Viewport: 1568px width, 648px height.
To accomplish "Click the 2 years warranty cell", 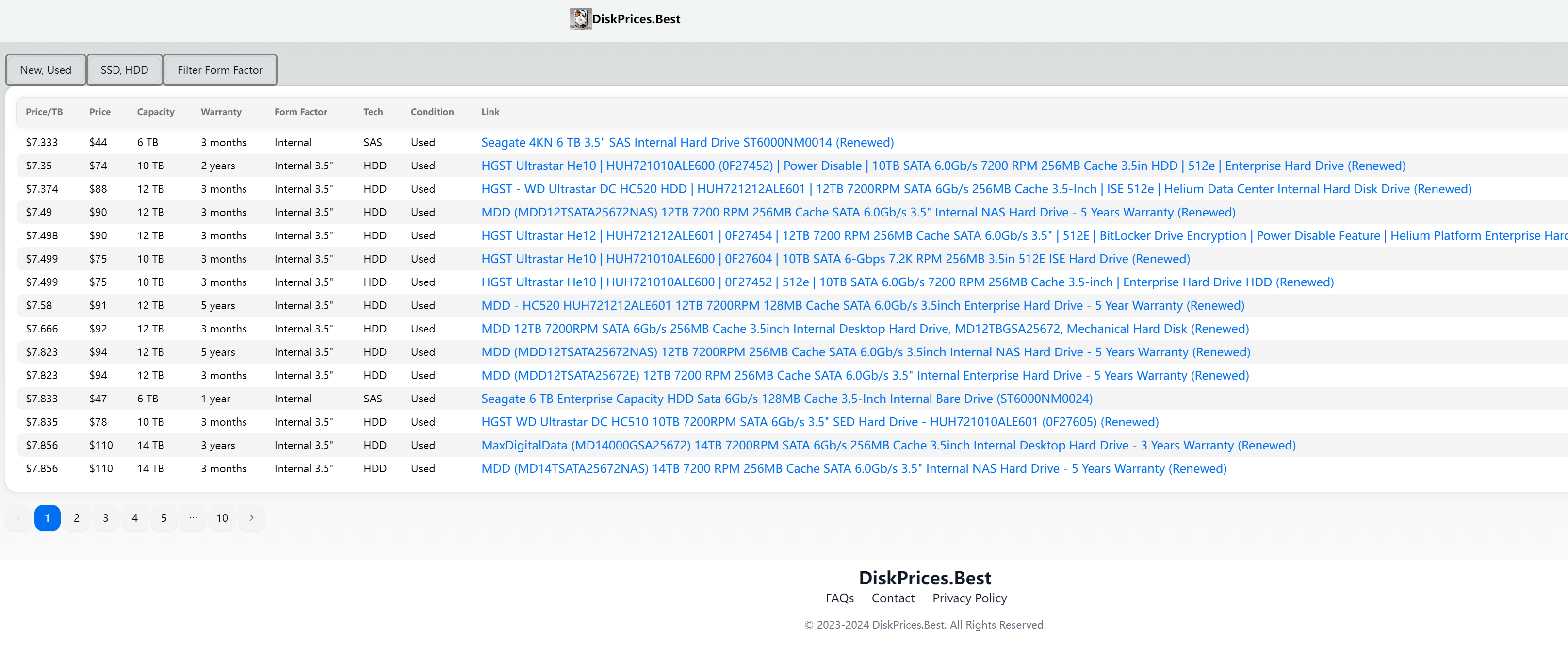I will tap(218, 166).
